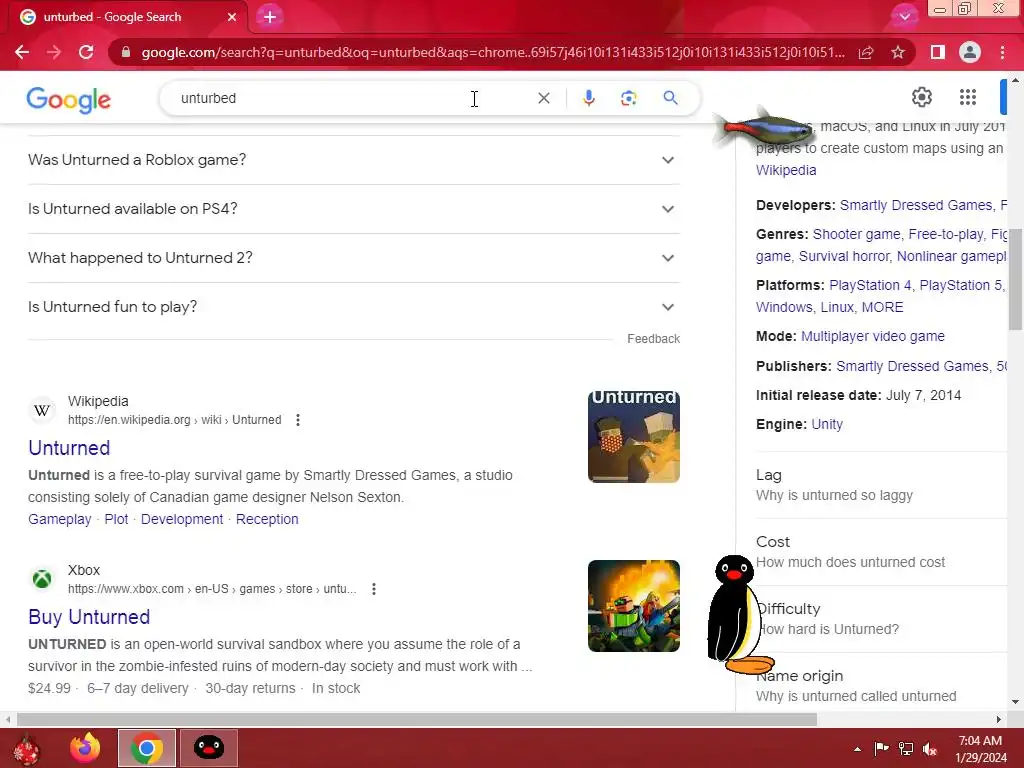Click the Wikipedia favicon of first result
The height and width of the screenshot is (768, 1024).
click(42, 410)
